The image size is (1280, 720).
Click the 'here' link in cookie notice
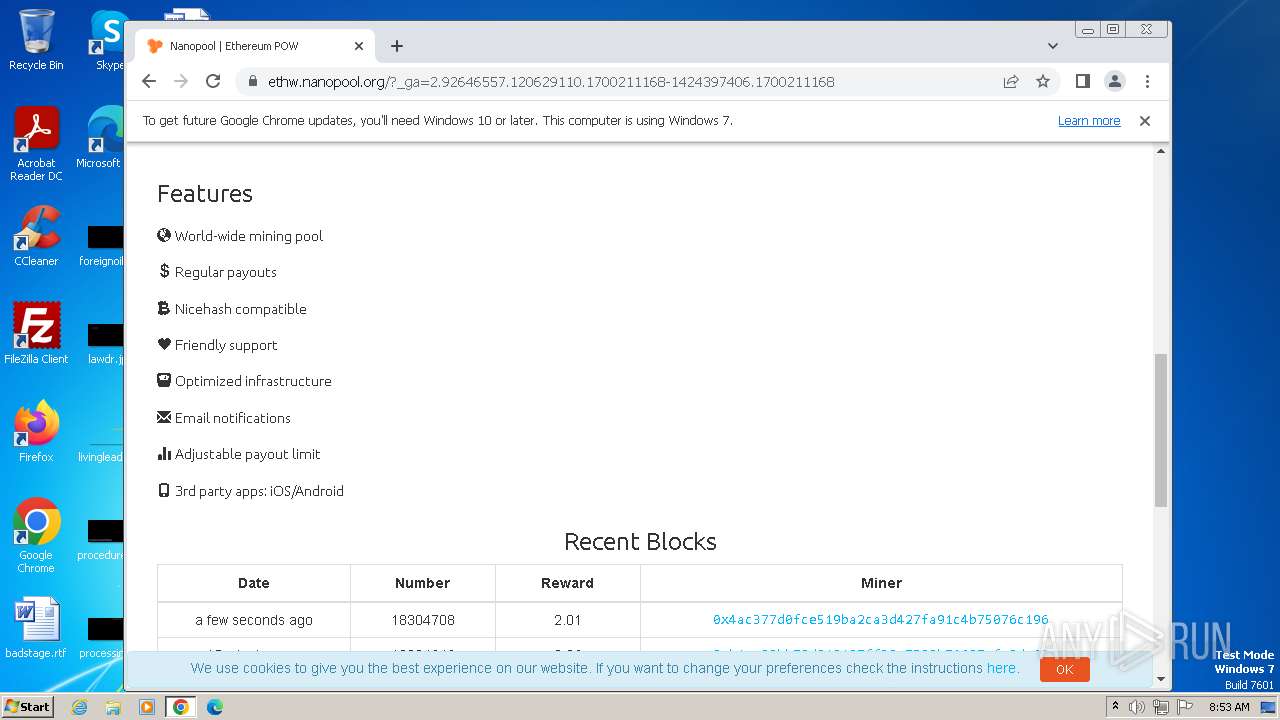click(x=1001, y=668)
